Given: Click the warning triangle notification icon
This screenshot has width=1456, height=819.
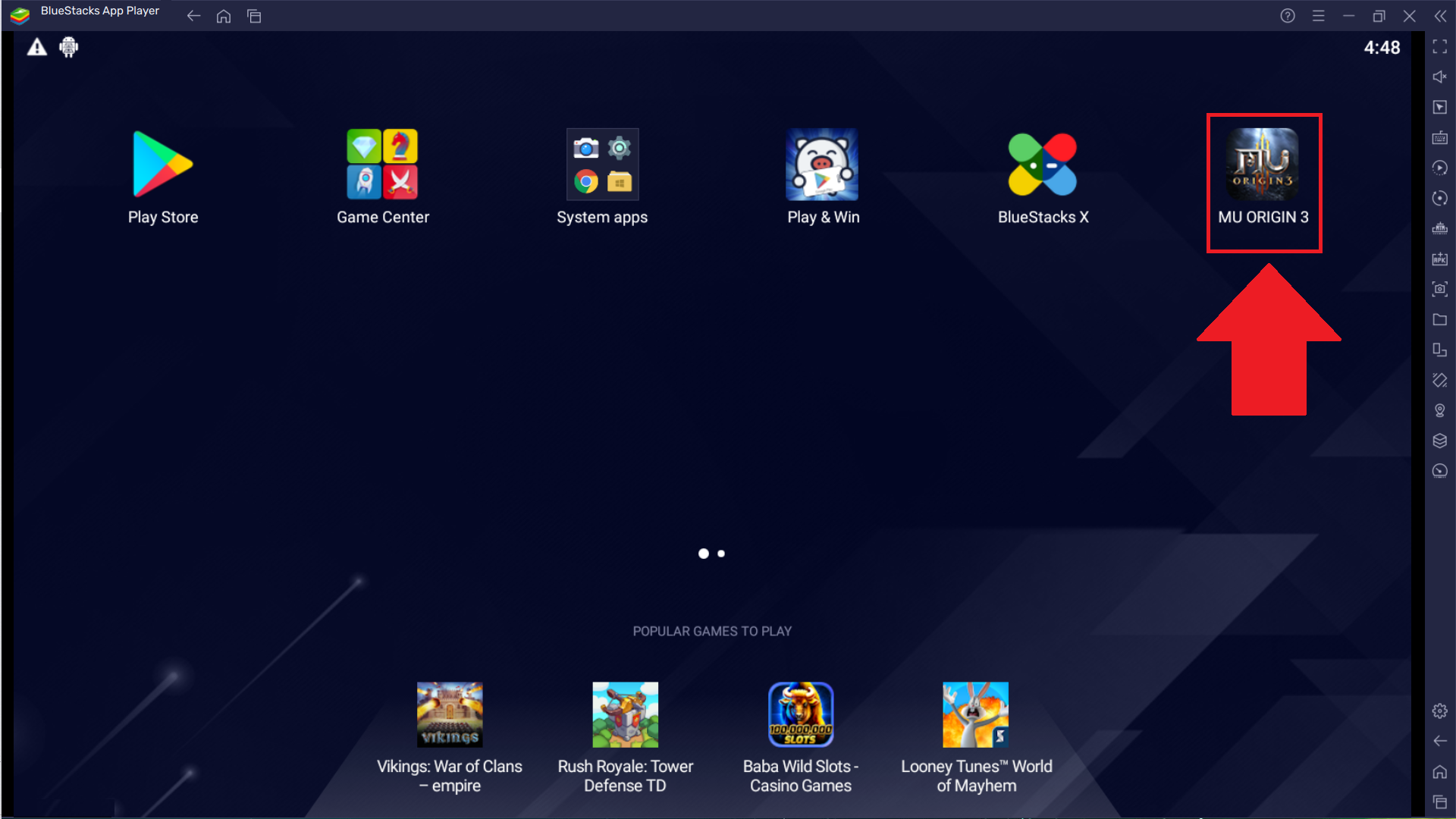Looking at the screenshot, I should coord(37,48).
